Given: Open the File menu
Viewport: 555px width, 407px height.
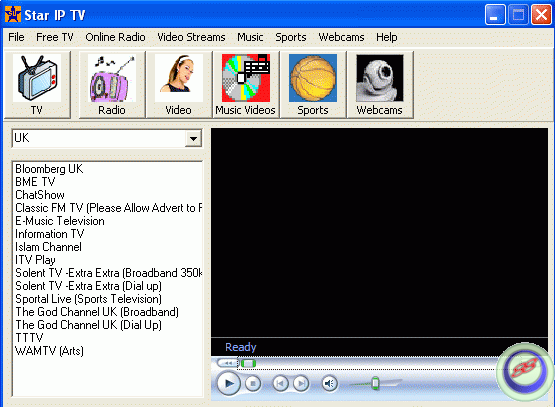Looking at the screenshot, I should pyautogui.click(x=16, y=37).
